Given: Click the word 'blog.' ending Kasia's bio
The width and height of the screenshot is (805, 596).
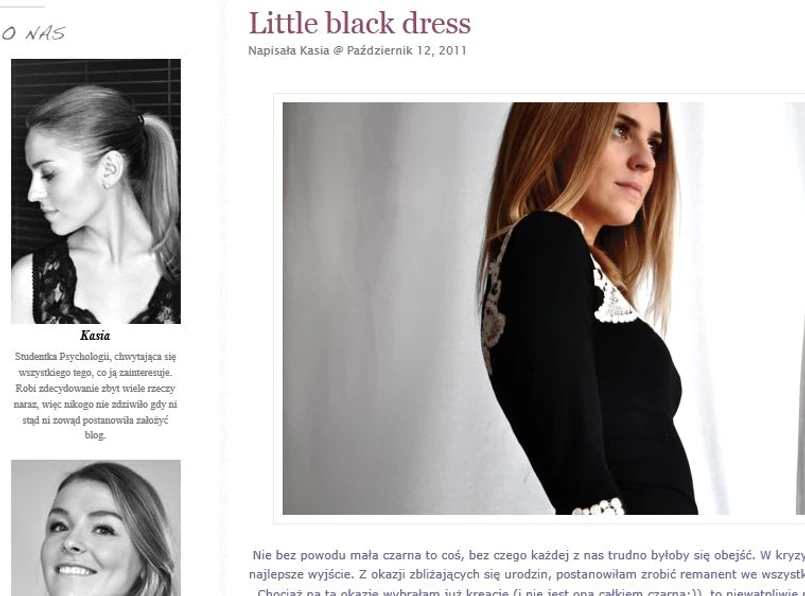Looking at the screenshot, I should (95, 435).
